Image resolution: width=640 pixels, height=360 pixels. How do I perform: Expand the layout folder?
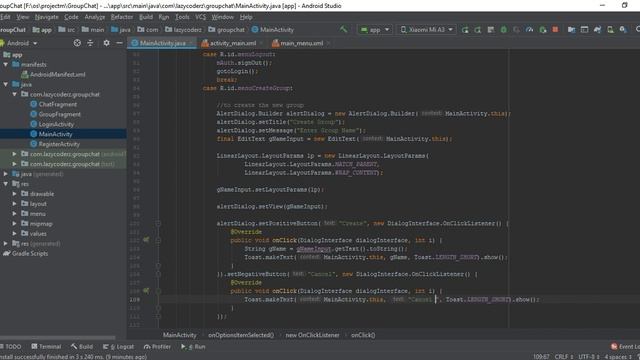click(x=15, y=203)
